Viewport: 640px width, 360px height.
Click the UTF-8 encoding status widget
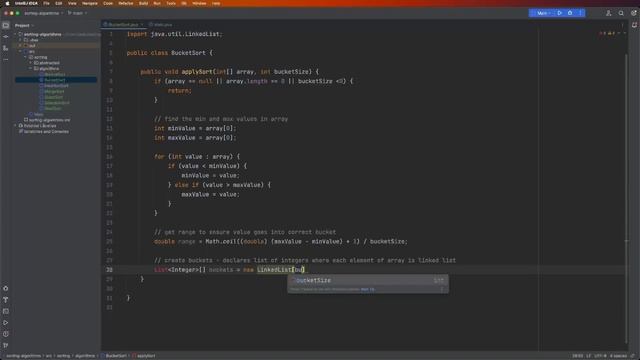click(600, 356)
